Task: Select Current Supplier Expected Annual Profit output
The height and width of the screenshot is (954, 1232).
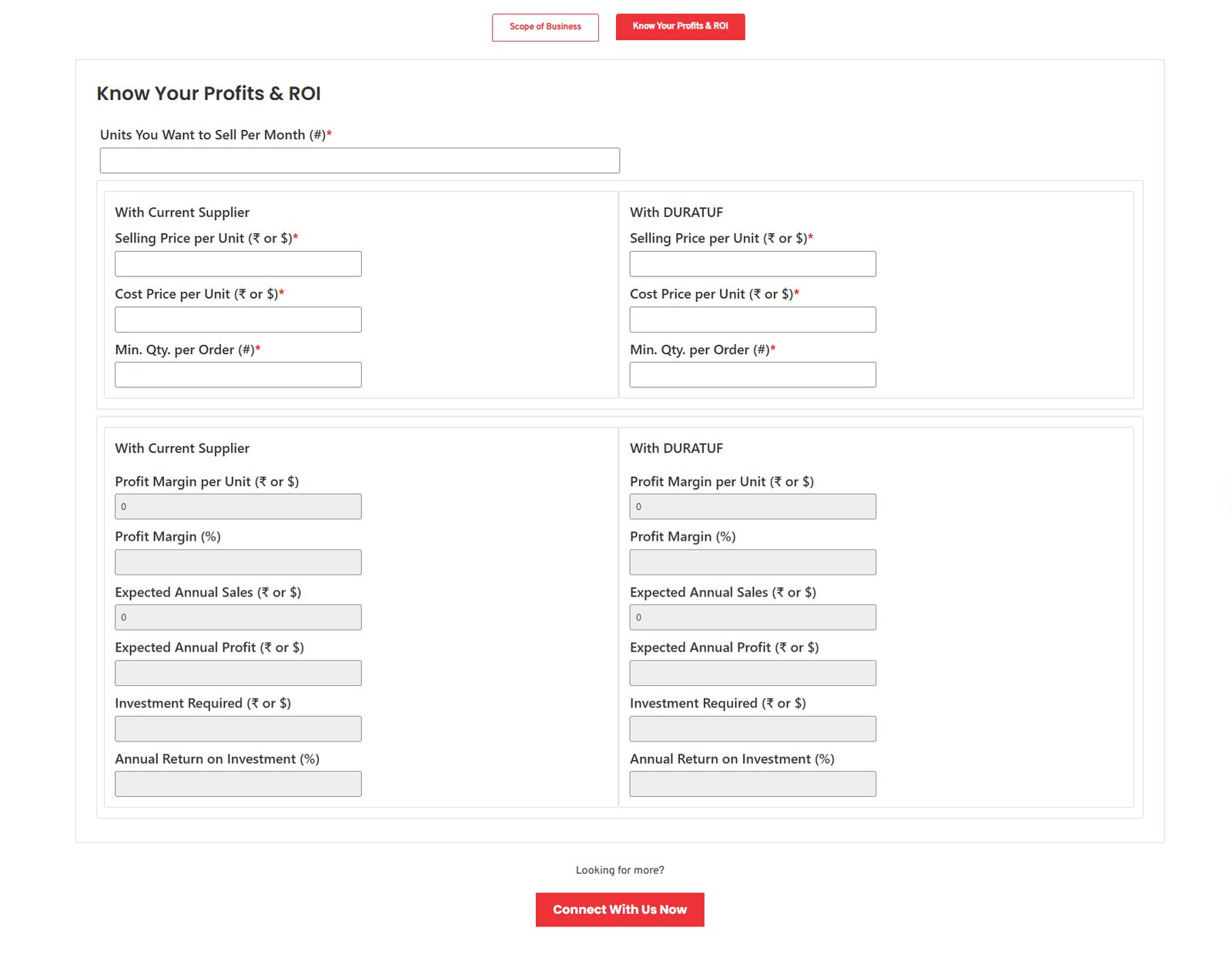Action: pos(238,673)
